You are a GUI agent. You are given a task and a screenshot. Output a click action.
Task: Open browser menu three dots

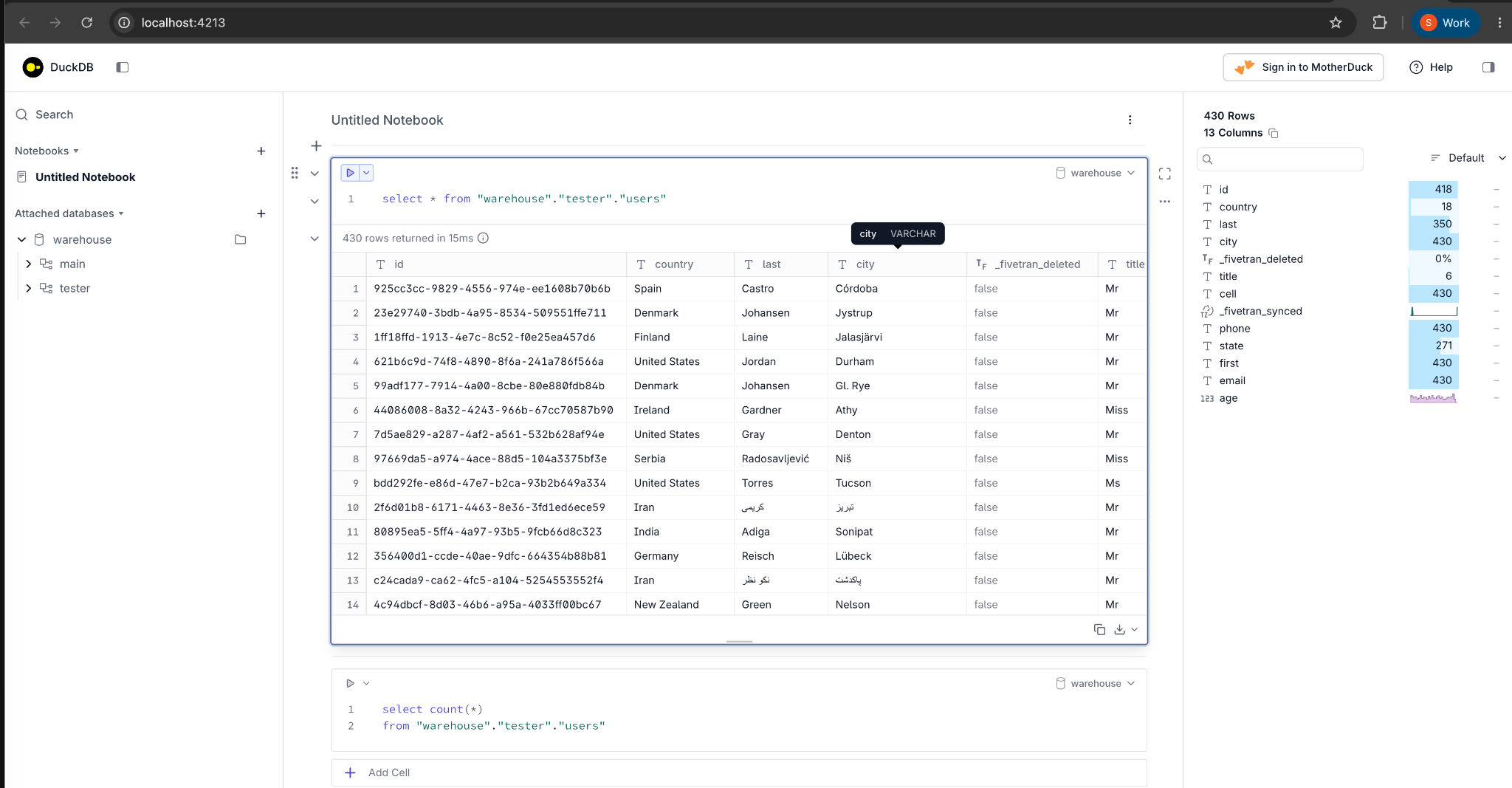1499,23
